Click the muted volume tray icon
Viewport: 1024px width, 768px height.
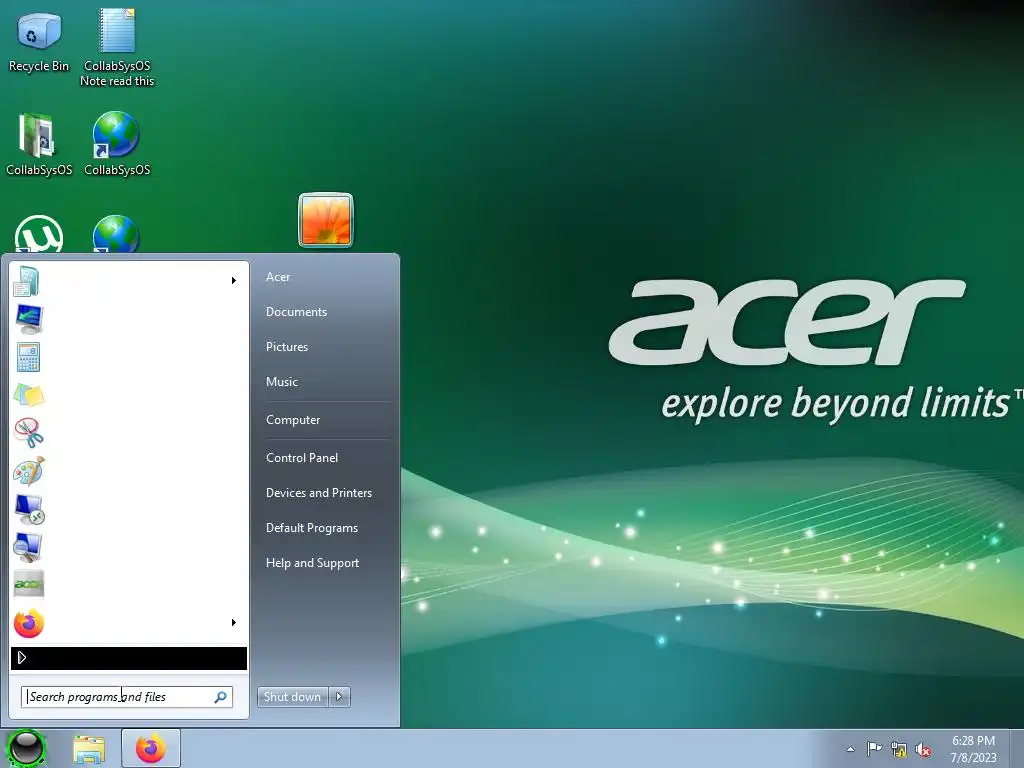923,750
